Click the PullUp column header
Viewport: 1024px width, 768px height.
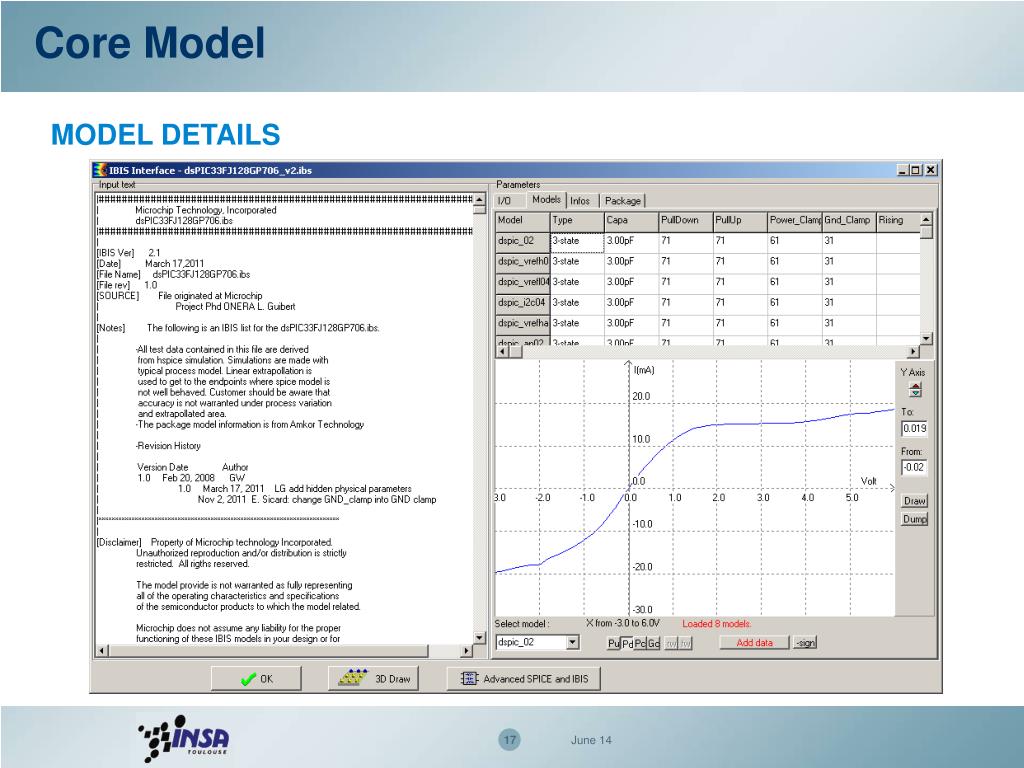tap(740, 221)
